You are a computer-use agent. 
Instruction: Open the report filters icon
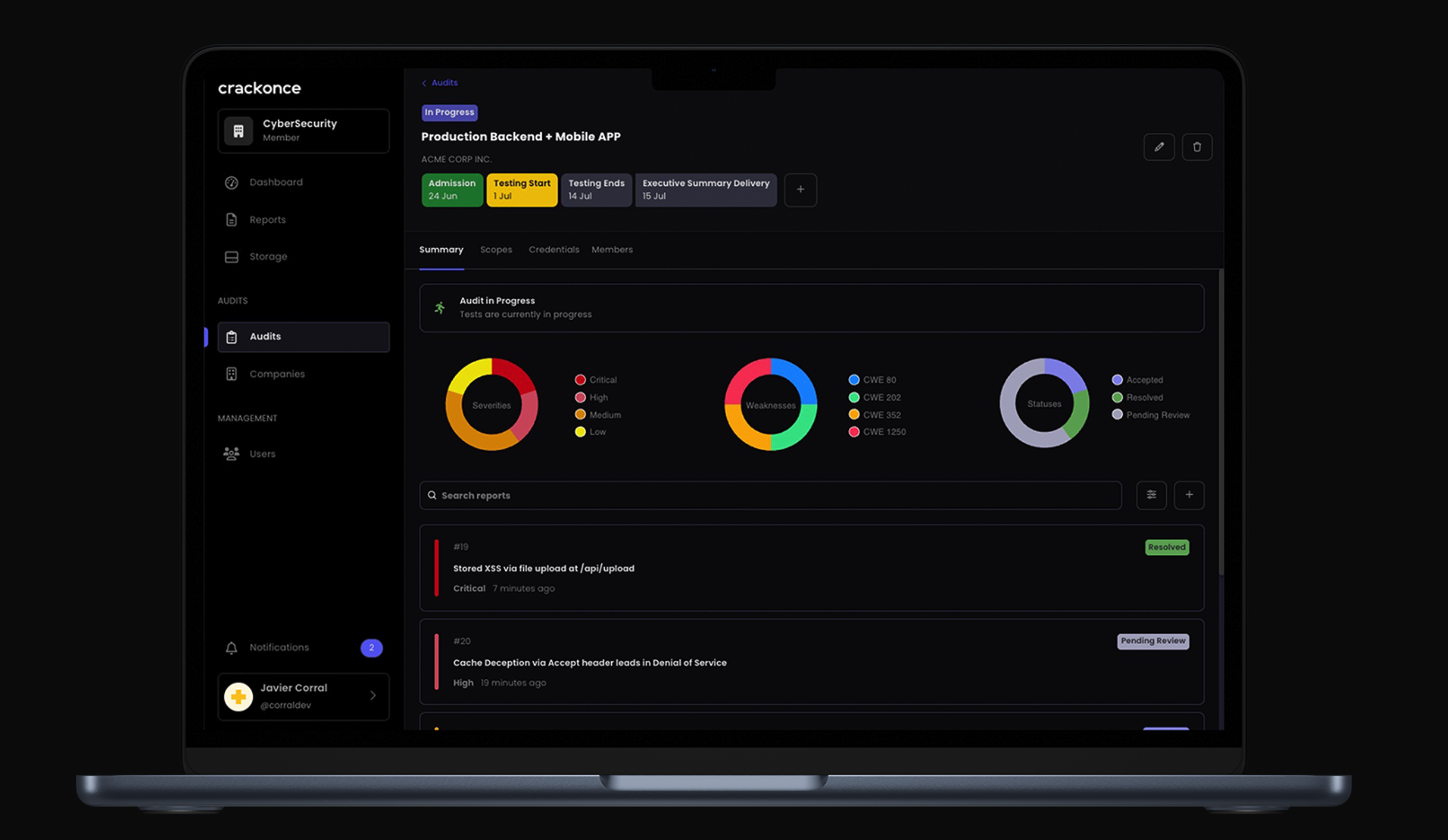pos(1151,495)
